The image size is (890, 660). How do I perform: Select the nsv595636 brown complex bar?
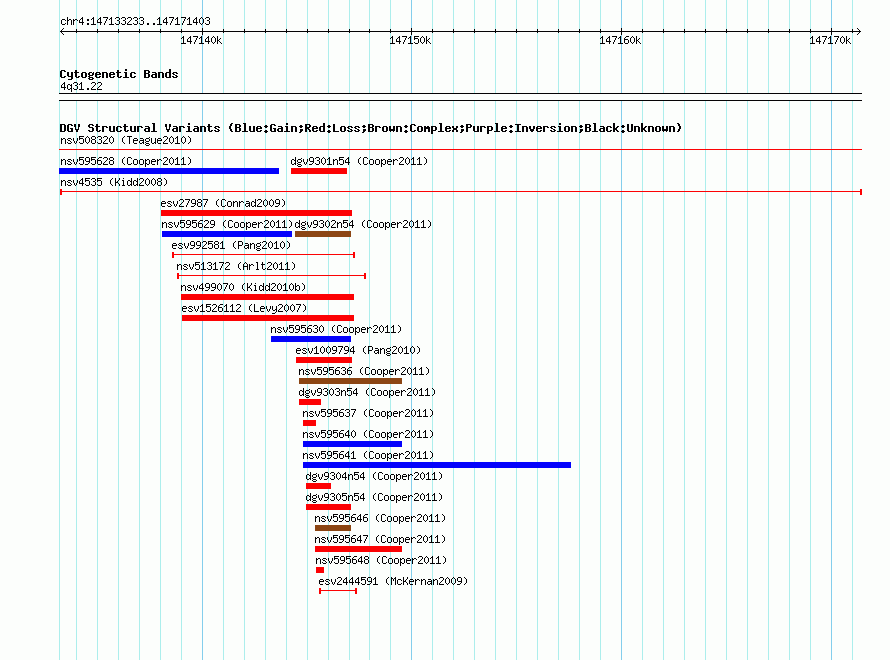pyautogui.click(x=350, y=381)
